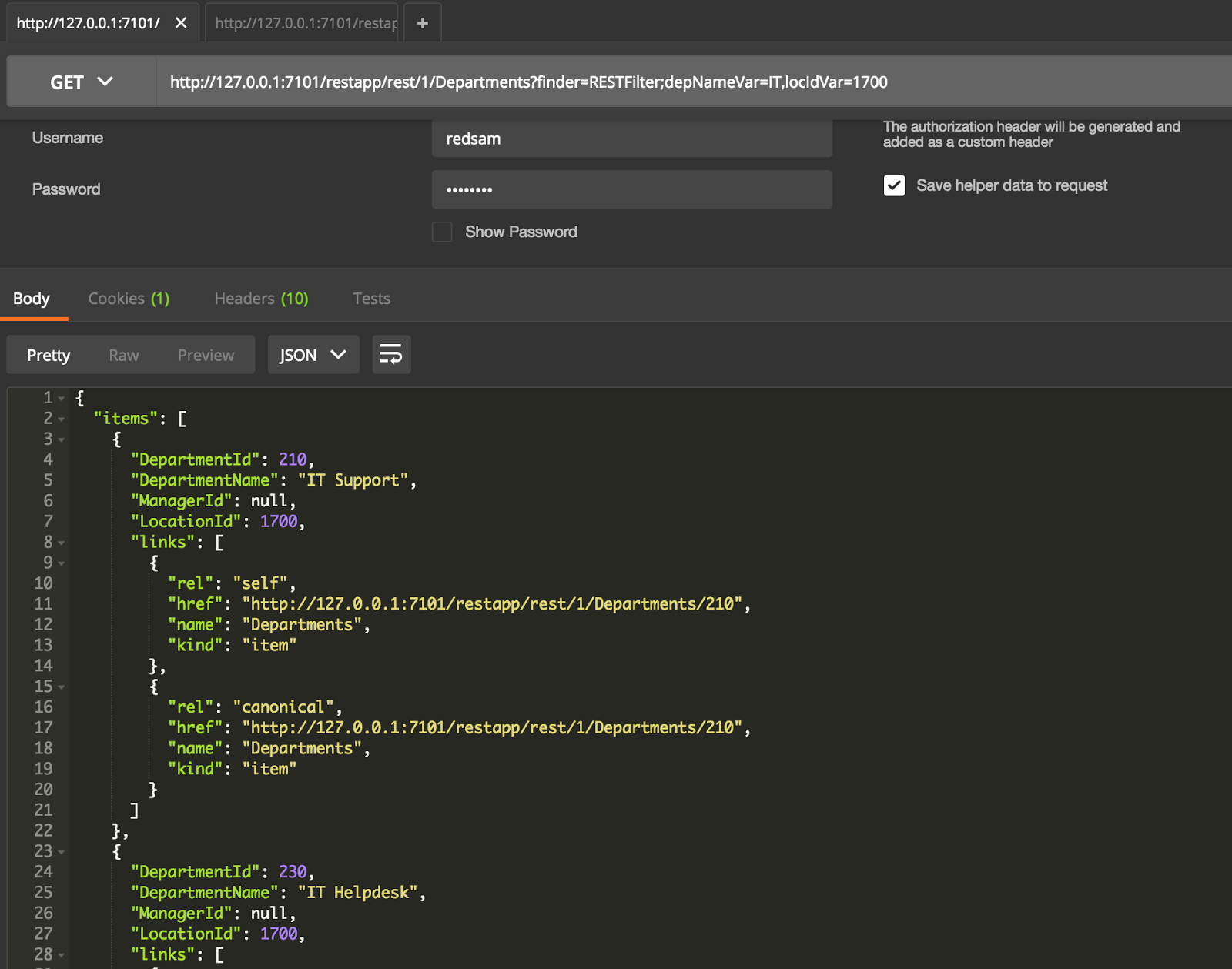1232x969 pixels.
Task: Click the authorization header info text
Action: (x=1031, y=134)
